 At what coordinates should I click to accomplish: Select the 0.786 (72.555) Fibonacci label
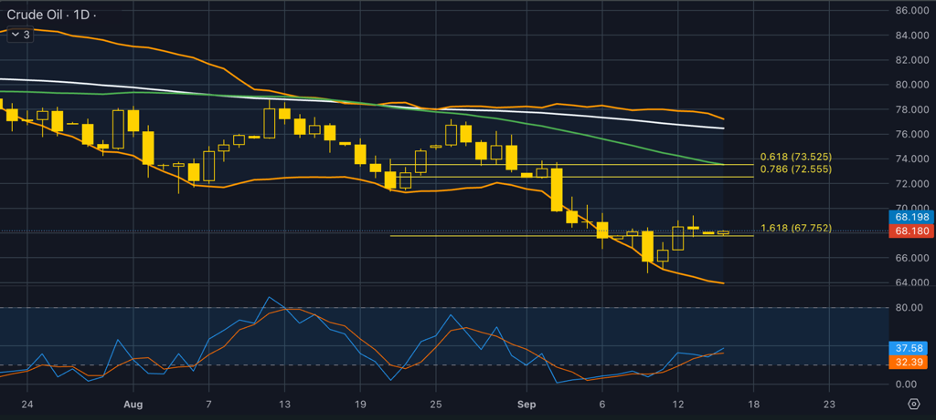tap(796, 169)
